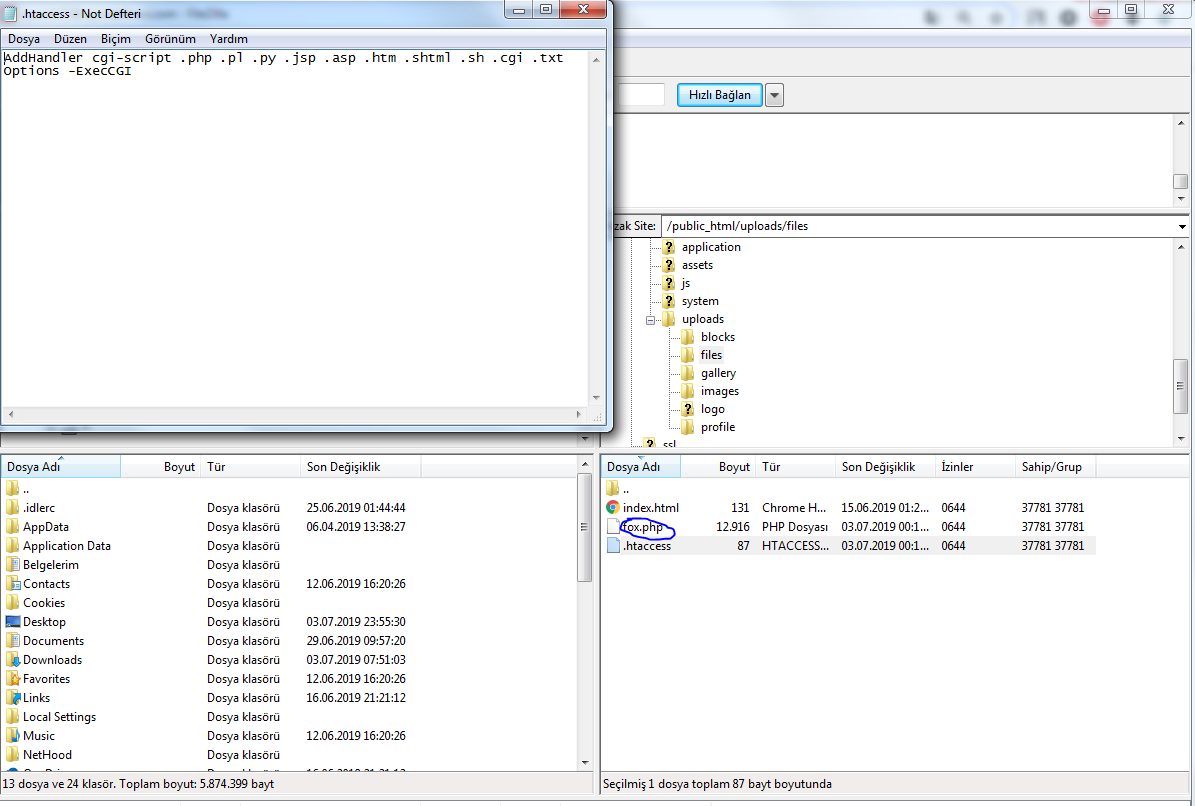Image resolution: width=1195 pixels, height=806 pixels.
Task: Sort local list by Dosya Adı column
Action: pos(61,467)
